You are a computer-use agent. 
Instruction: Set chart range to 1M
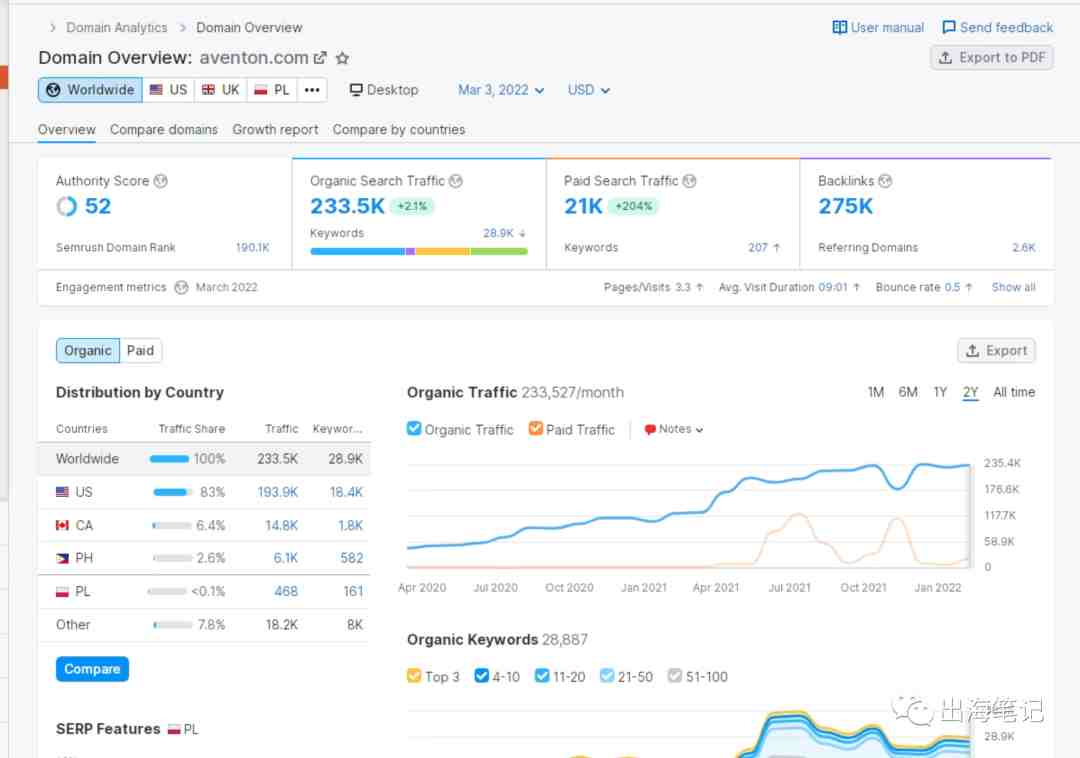tap(875, 392)
